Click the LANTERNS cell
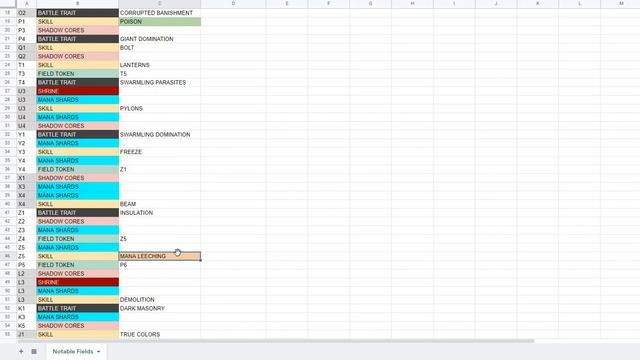Viewport: 640px width, 360px height. tap(160, 65)
